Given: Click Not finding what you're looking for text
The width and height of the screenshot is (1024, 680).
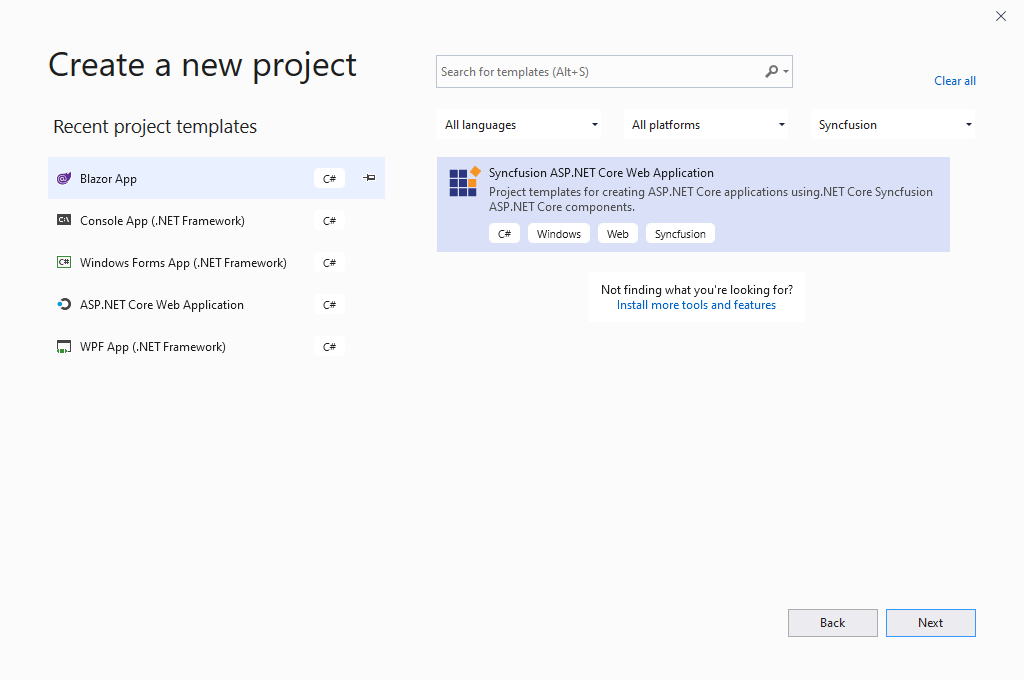Looking at the screenshot, I should [x=697, y=289].
